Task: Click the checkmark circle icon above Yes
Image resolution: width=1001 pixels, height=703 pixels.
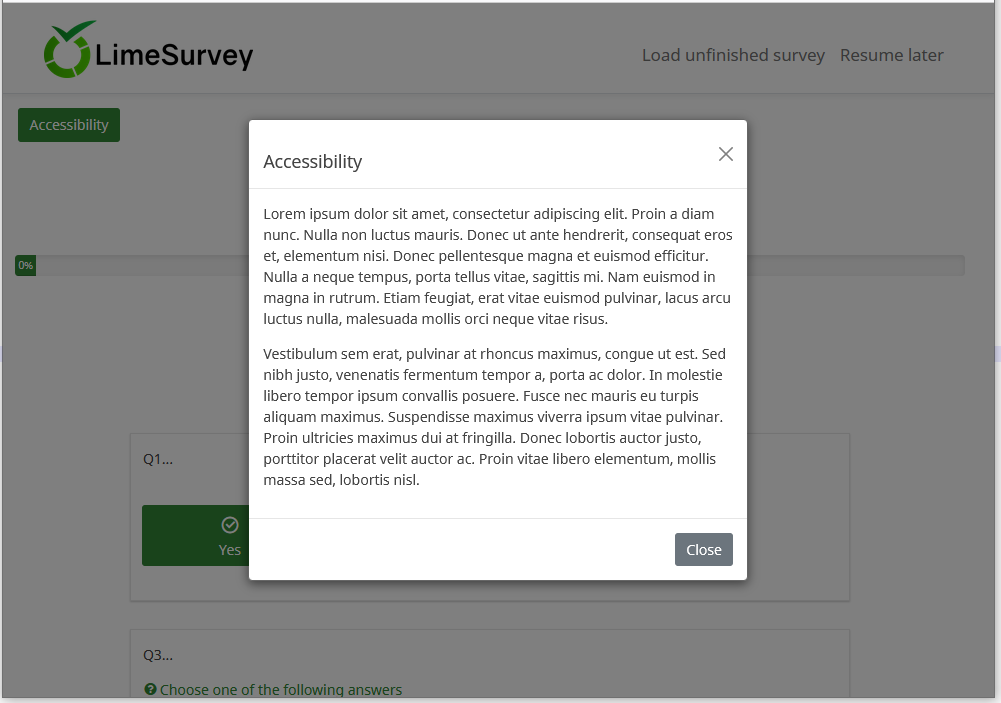Action: coord(230,525)
